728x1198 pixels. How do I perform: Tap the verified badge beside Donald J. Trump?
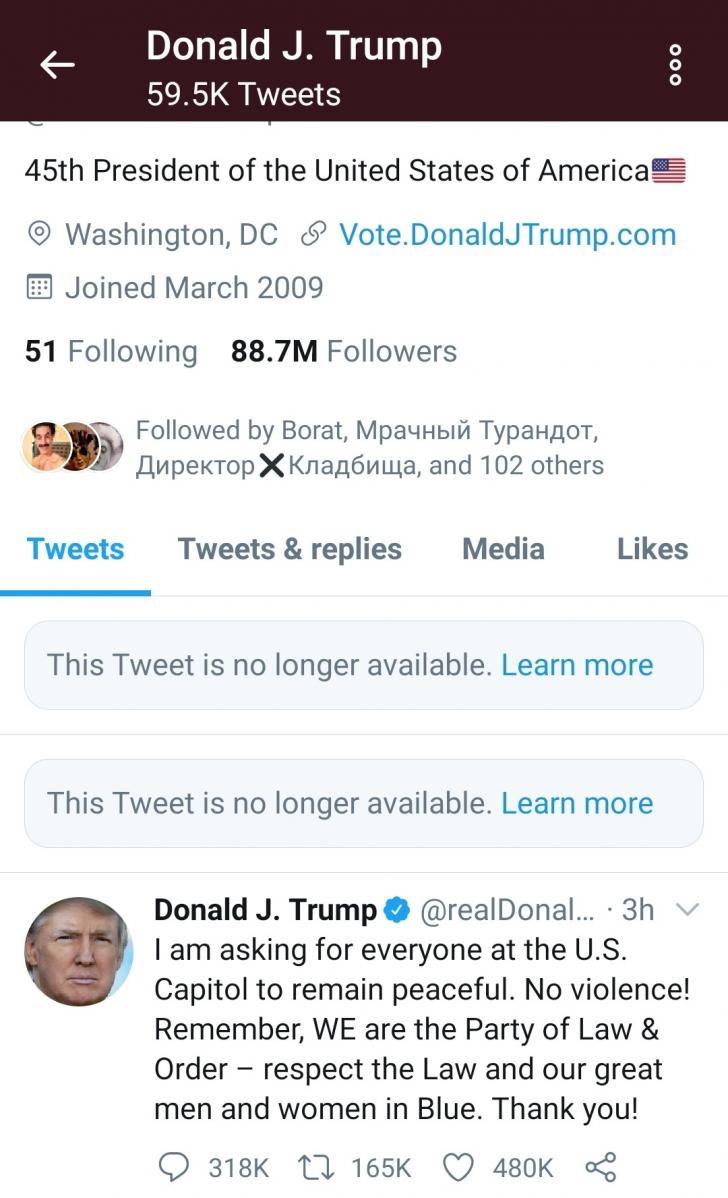397,910
